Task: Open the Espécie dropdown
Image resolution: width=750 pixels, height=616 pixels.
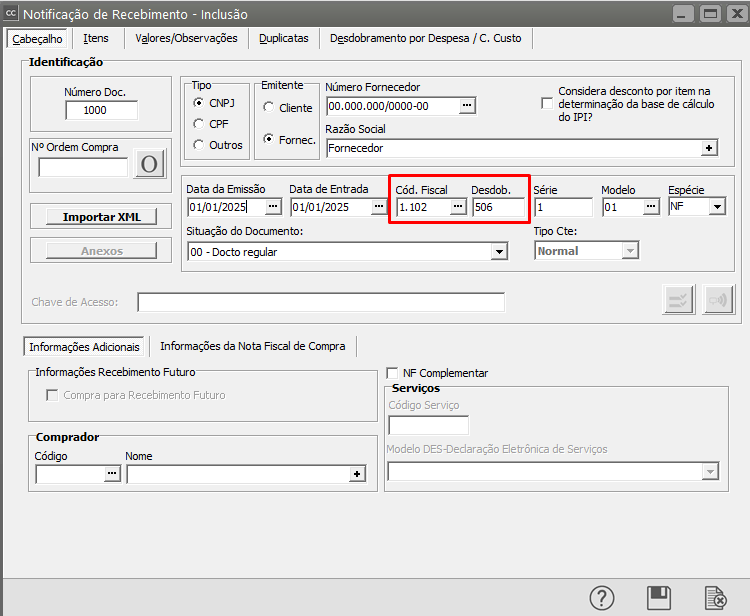Action: point(717,207)
